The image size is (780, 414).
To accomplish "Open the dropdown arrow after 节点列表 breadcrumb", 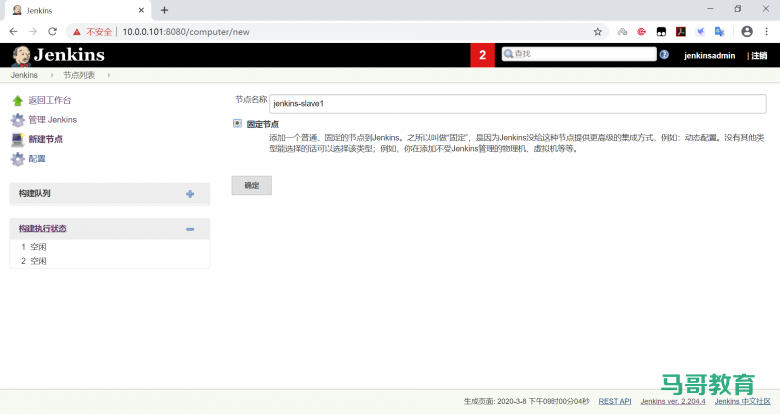I will click(108, 75).
